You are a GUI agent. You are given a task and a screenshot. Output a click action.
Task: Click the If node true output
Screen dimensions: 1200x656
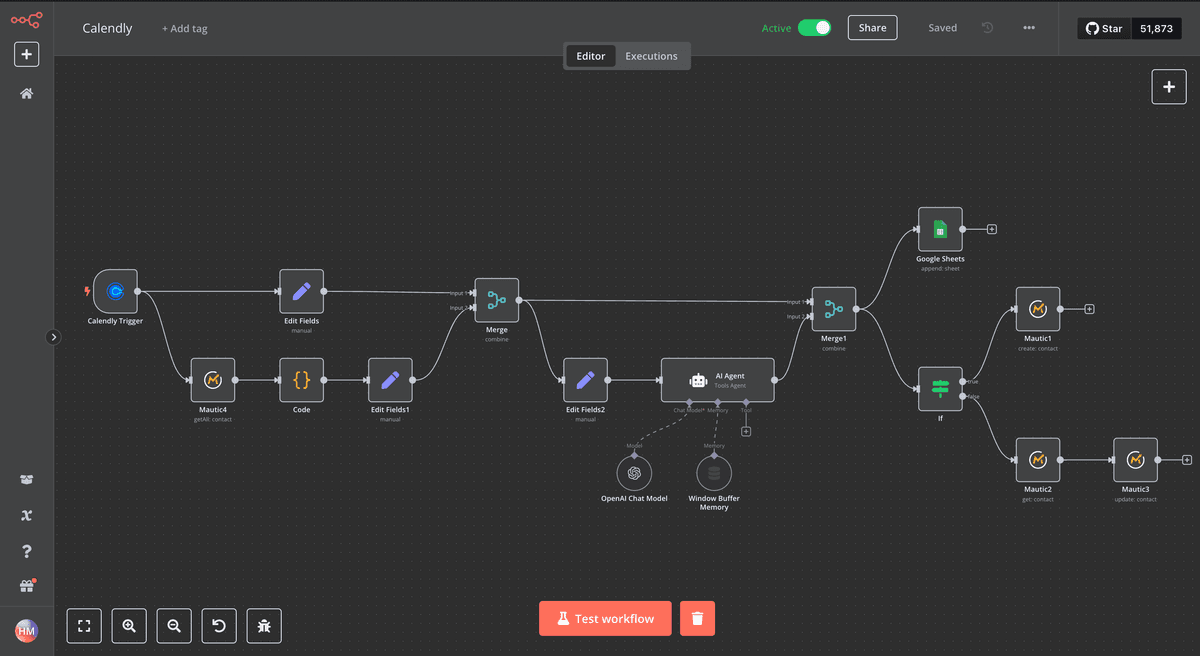click(x=962, y=380)
